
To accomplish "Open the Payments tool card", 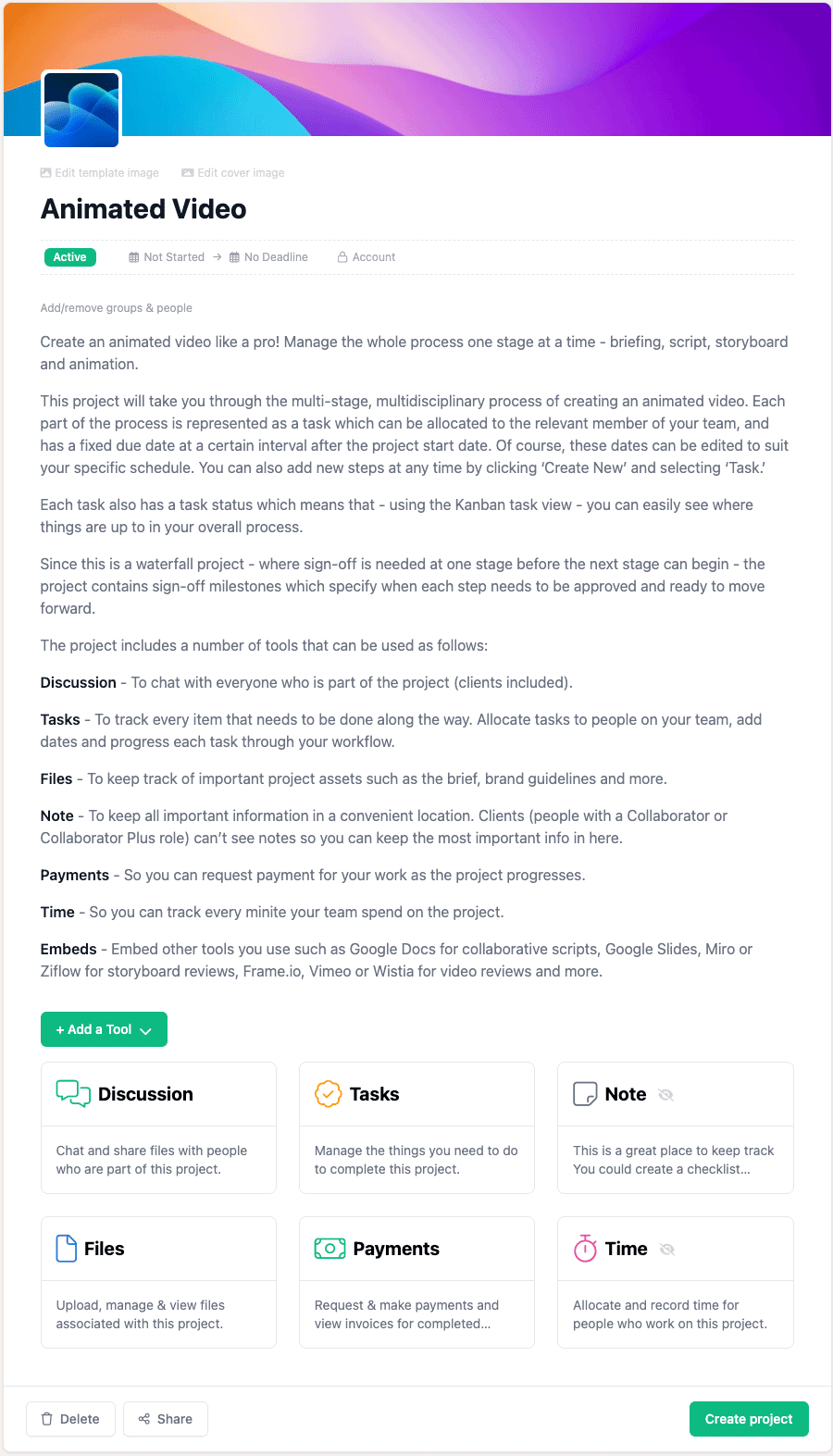I will coord(416,1282).
